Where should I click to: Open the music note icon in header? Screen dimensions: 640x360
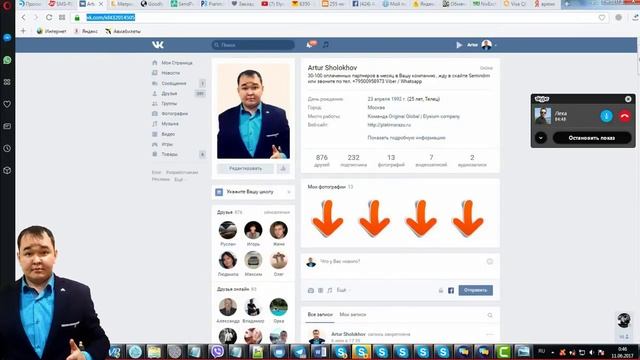pos(326,44)
